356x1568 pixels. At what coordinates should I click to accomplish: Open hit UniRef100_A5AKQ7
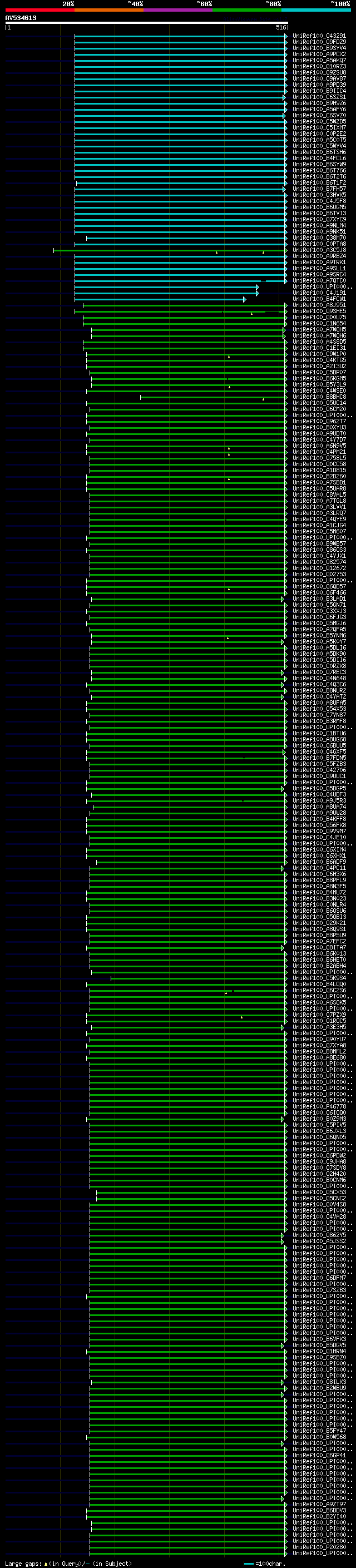(319, 60)
